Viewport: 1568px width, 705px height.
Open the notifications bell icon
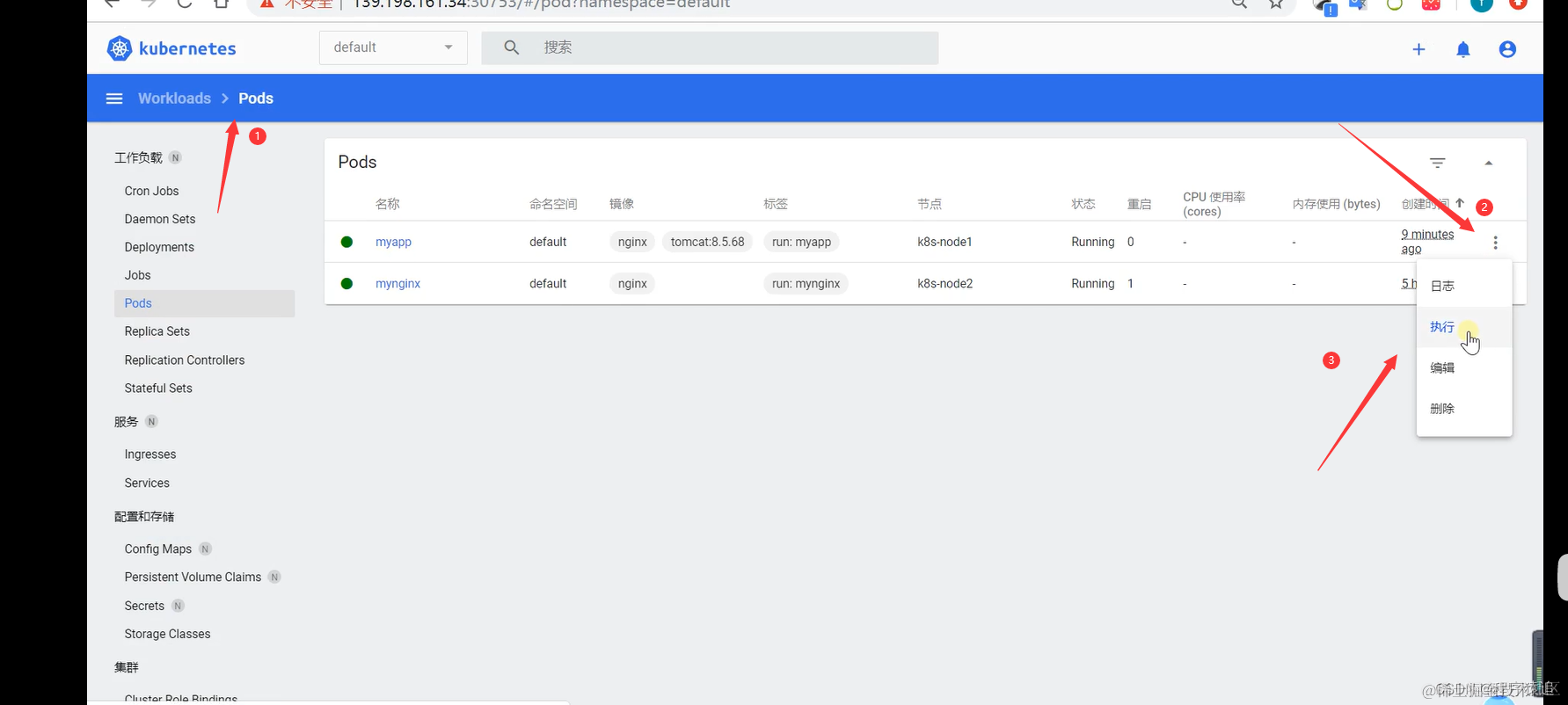tap(1463, 49)
